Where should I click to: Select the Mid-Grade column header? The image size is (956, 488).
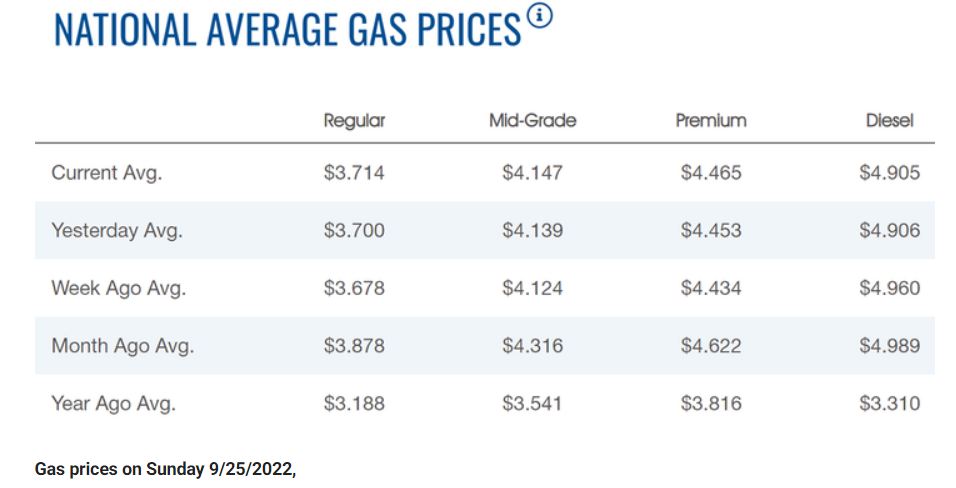point(532,121)
